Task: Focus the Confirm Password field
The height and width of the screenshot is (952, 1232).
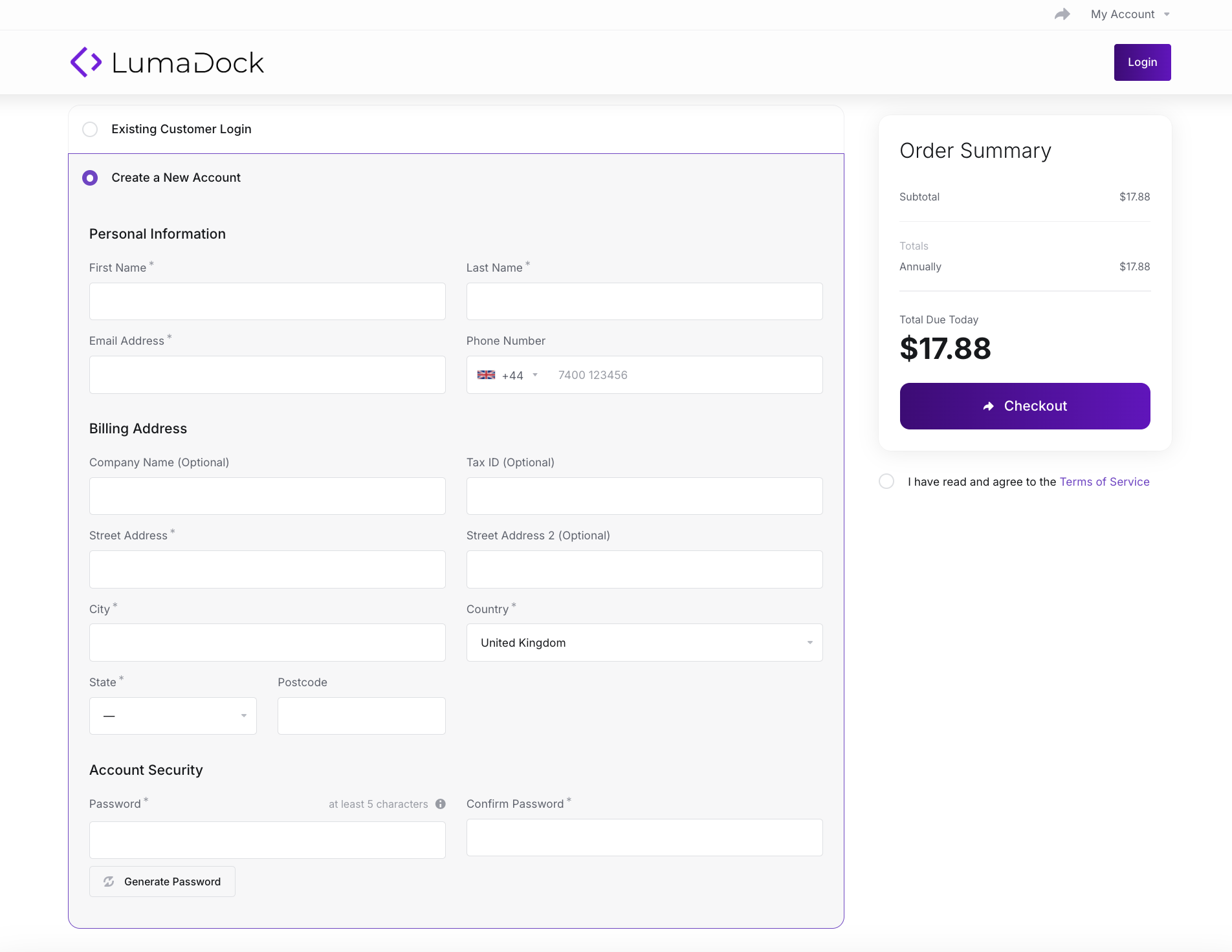Action: point(644,838)
